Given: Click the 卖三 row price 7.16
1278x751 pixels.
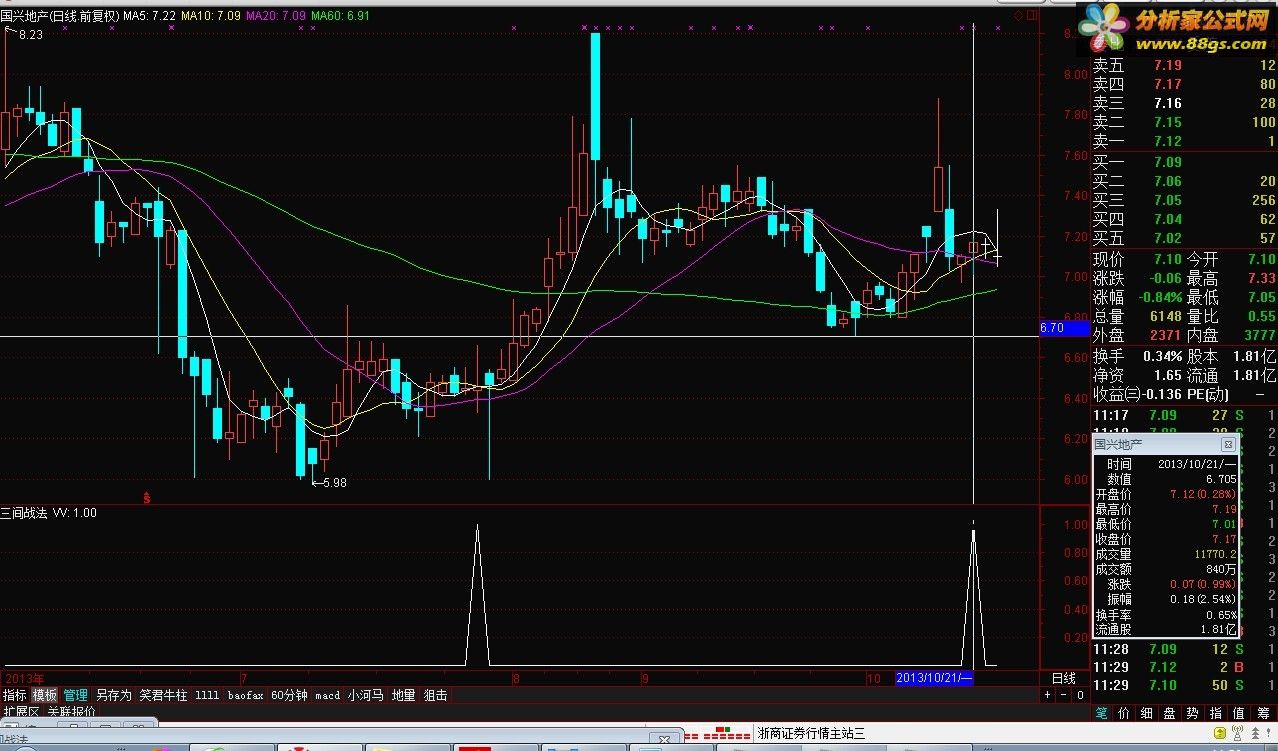Looking at the screenshot, I should click(1167, 104).
